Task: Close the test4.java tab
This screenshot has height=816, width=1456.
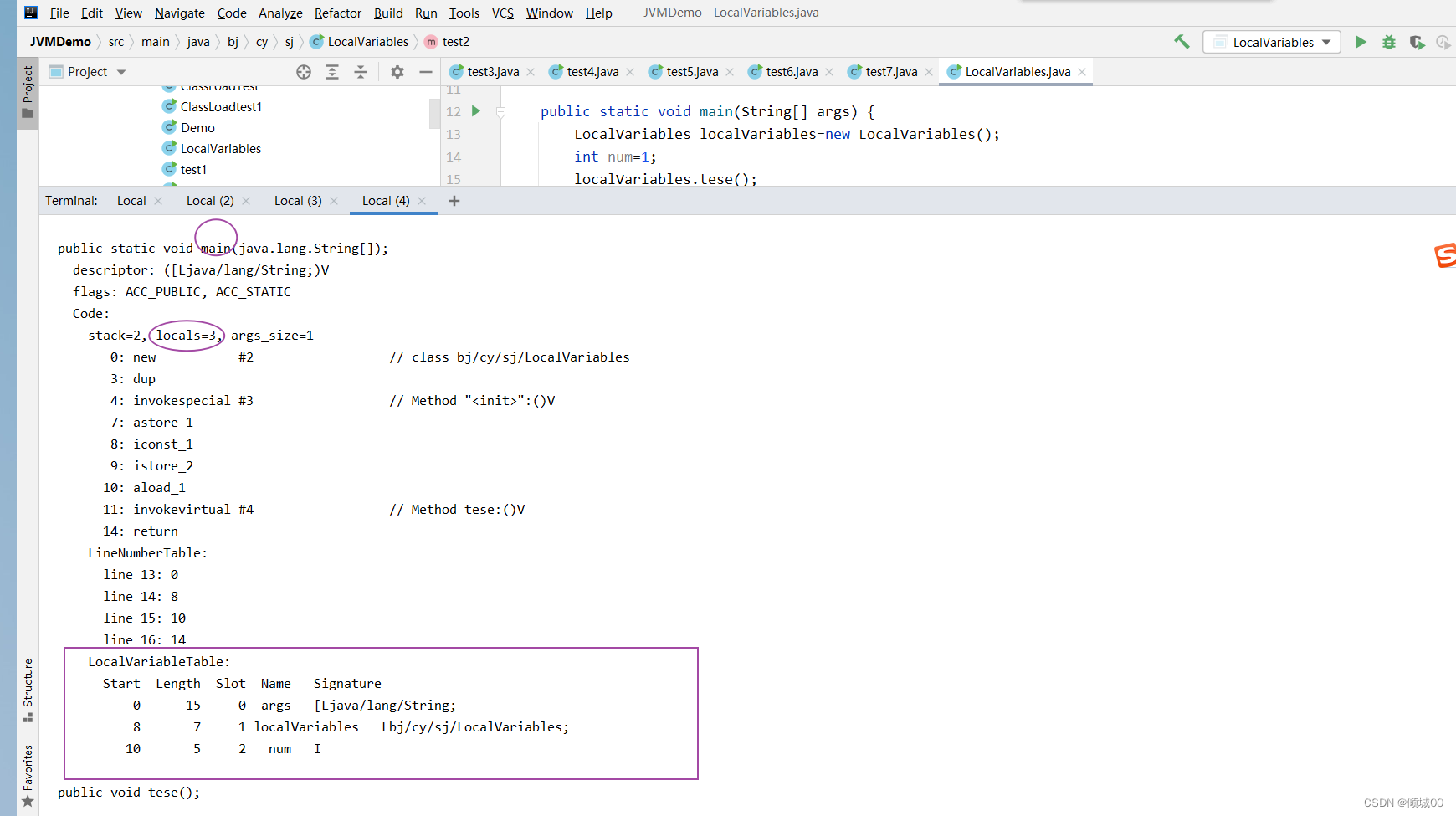Action: [630, 72]
